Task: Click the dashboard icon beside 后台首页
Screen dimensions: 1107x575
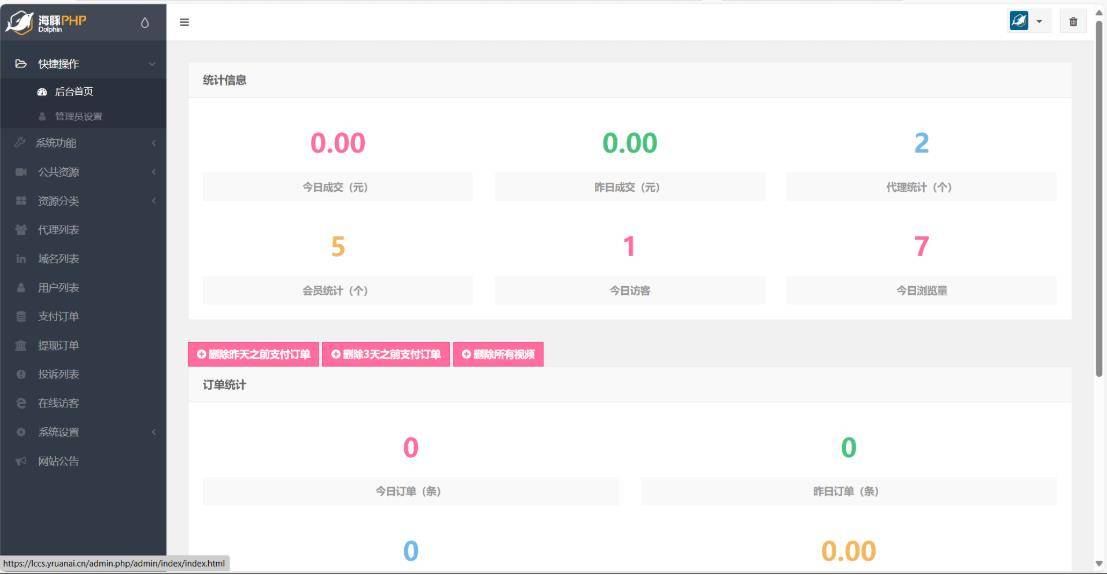Action: pyautogui.click(x=42, y=92)
